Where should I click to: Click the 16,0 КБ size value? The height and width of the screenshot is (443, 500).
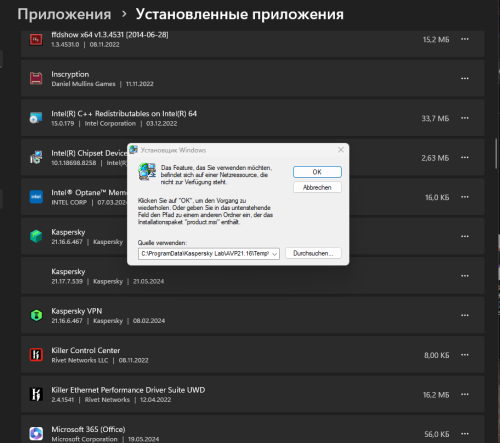tap(437, 197)
